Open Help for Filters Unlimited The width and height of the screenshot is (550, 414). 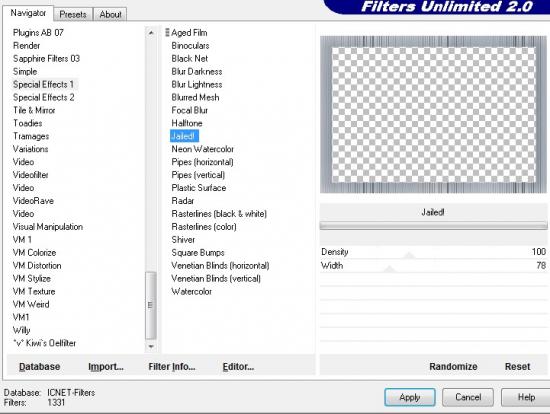[525, 398]
